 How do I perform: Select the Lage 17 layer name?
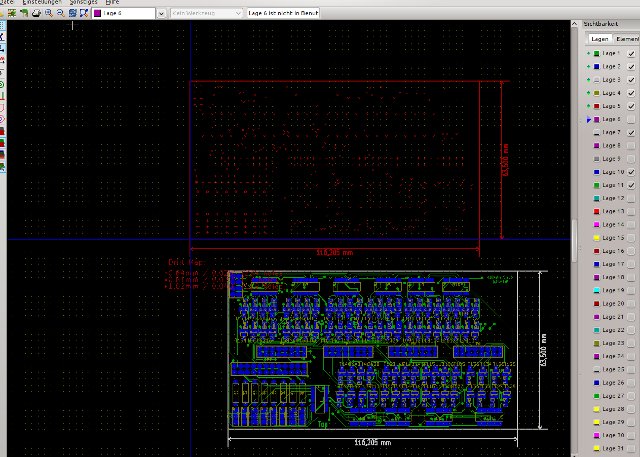point(613,264)
